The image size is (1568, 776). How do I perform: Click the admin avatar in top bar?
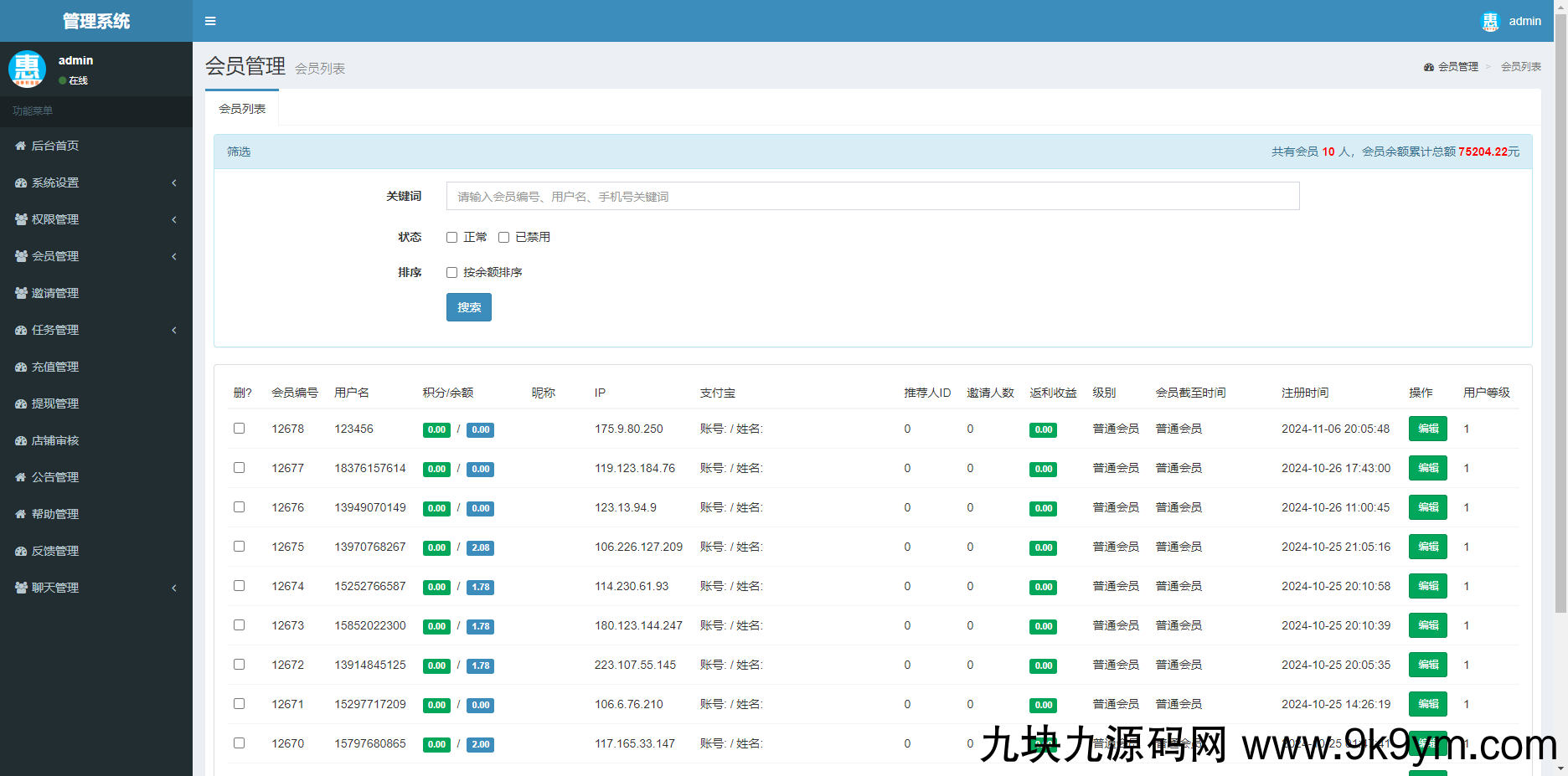click(x=1490, y=22)
